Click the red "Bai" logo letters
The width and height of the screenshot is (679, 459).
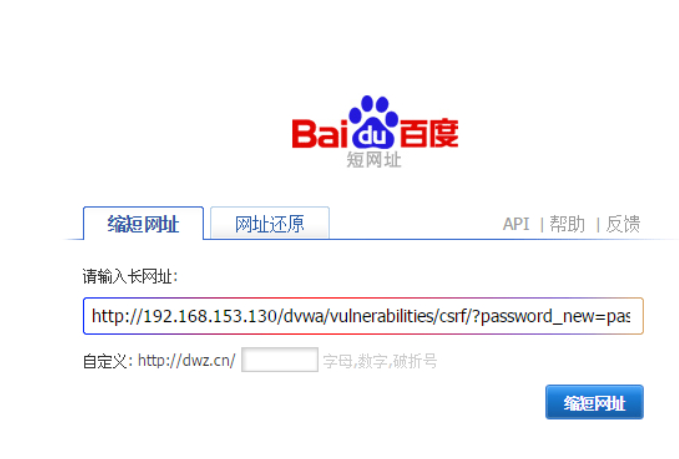[x=320, y=134]
